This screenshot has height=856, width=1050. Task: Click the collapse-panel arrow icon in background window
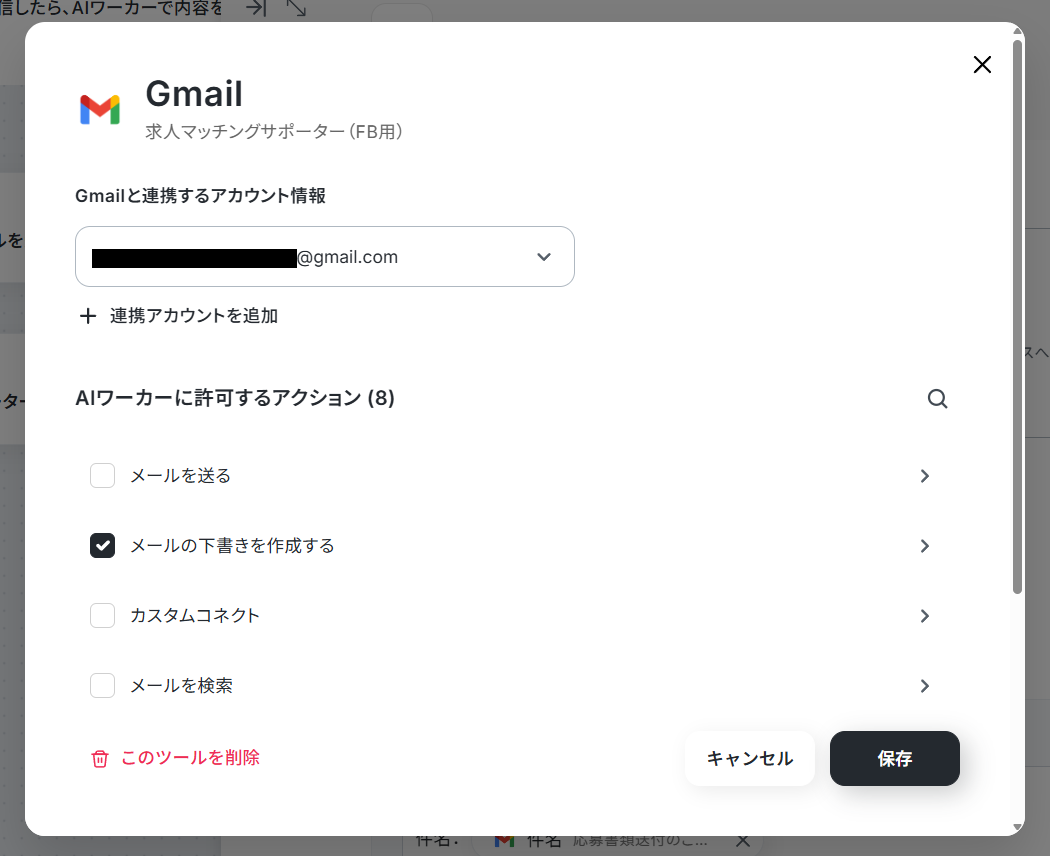[256, 8]
